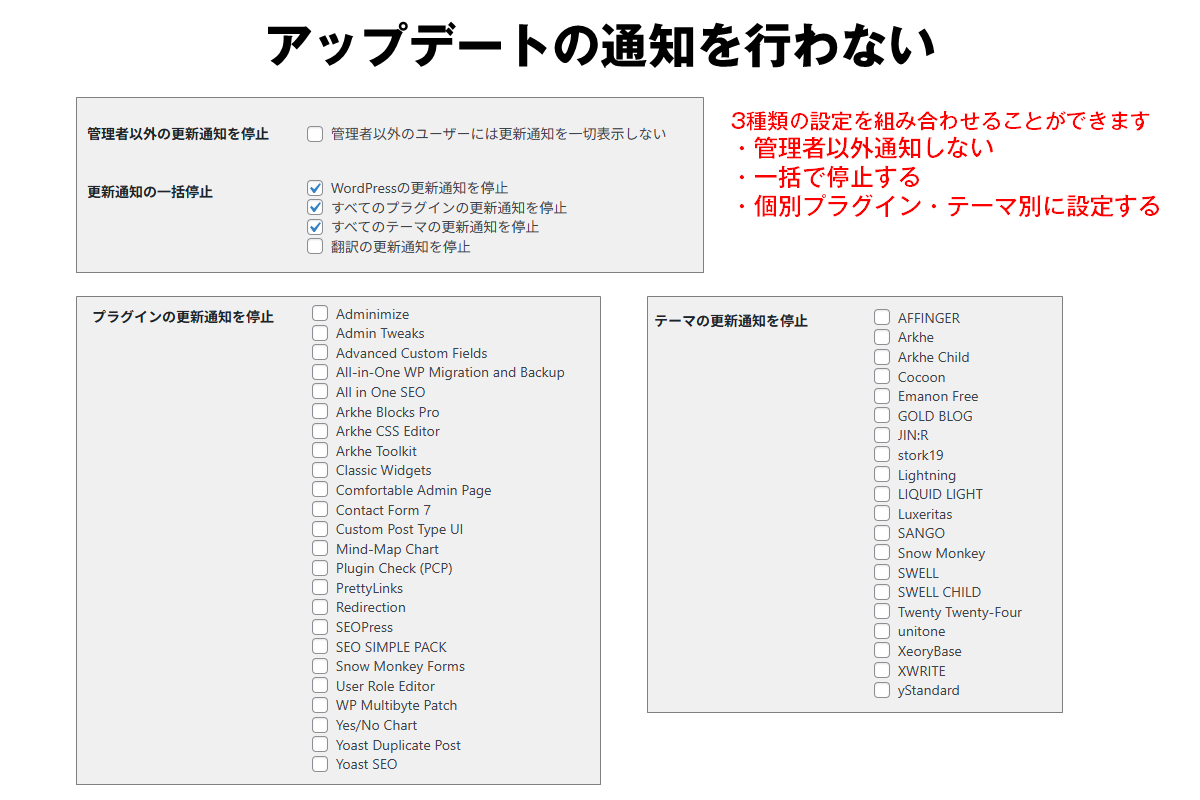This screenshot has width=1200, height=800.
Task: Select User Role Editor checkbox
Action: pos(320,686)
